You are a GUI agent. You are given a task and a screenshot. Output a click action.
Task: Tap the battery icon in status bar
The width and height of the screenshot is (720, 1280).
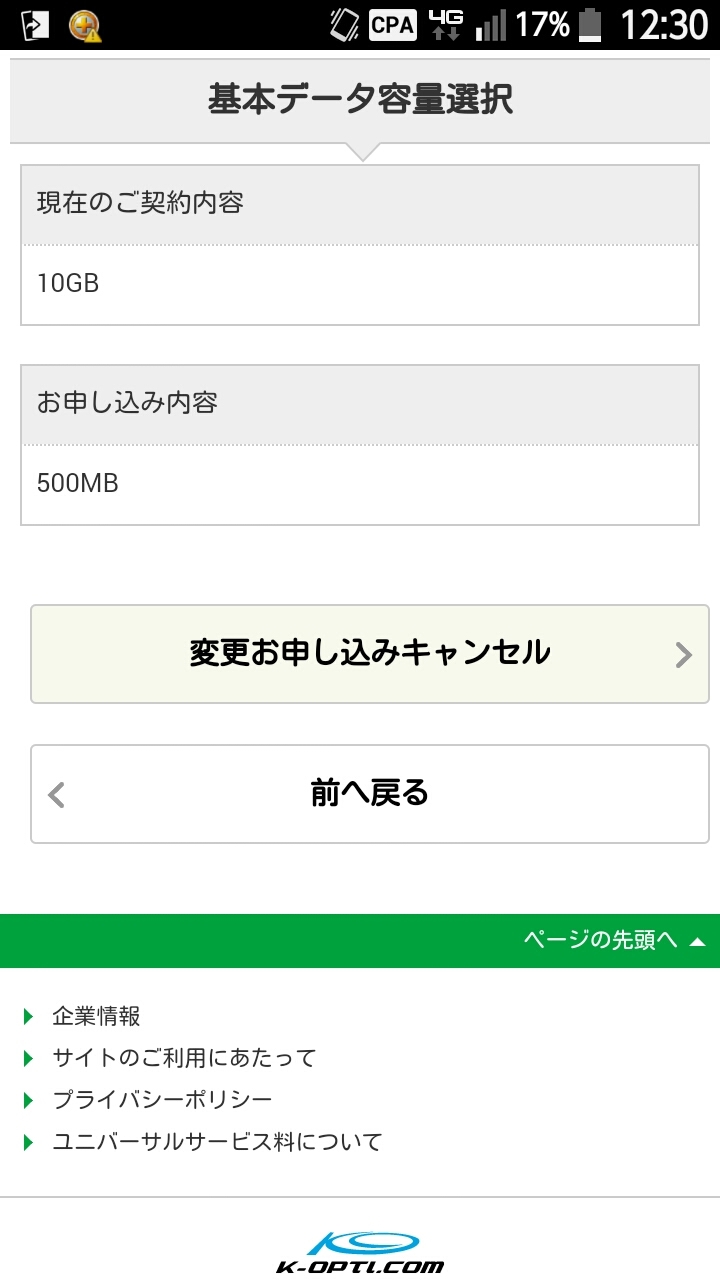[x=590, y=24]
